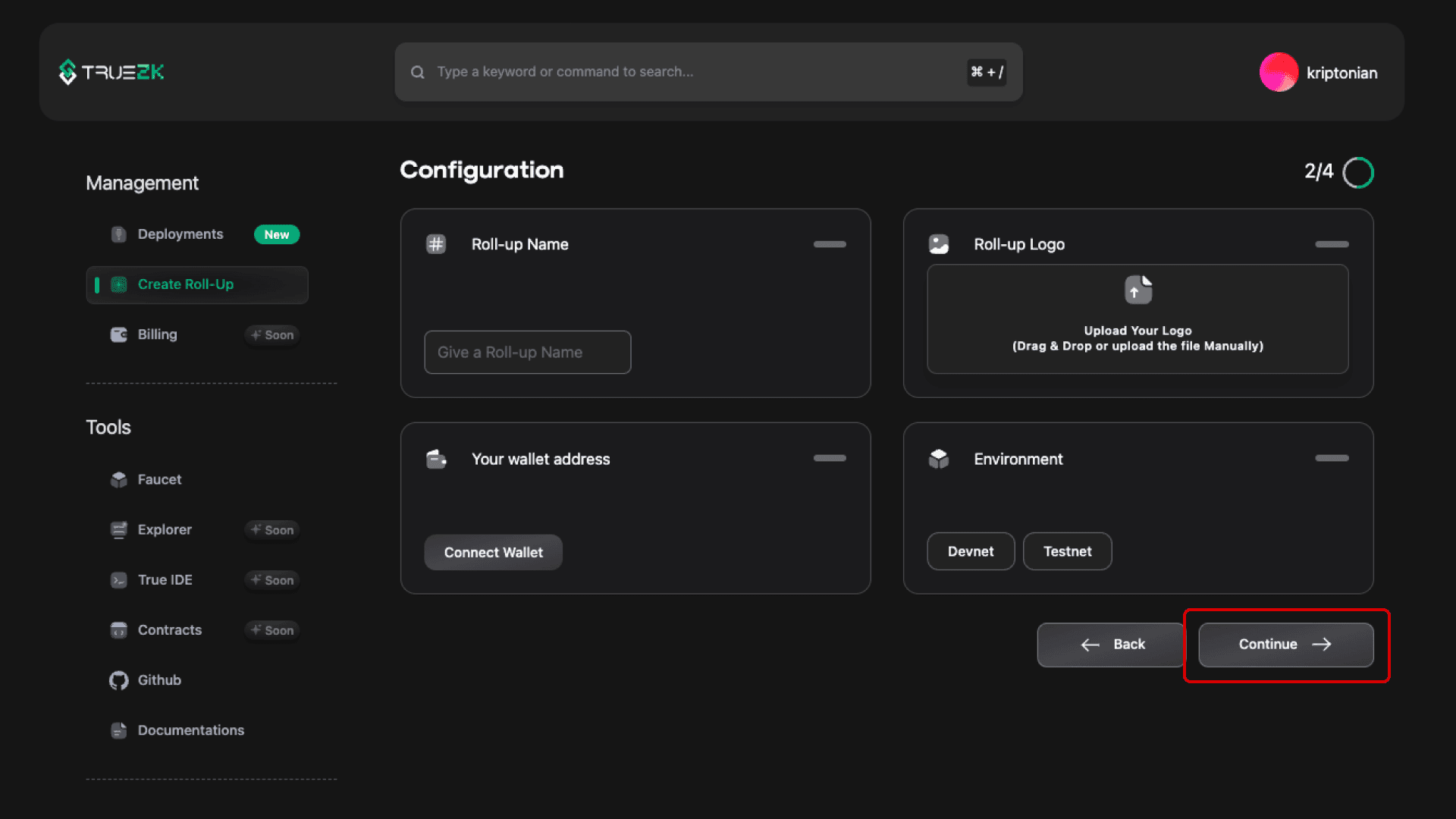The width and height of the screenshot is (1456, 819).
Task: Click the Deployments sidebar icon
Action: pyautogui.click(x=118, y=234)
